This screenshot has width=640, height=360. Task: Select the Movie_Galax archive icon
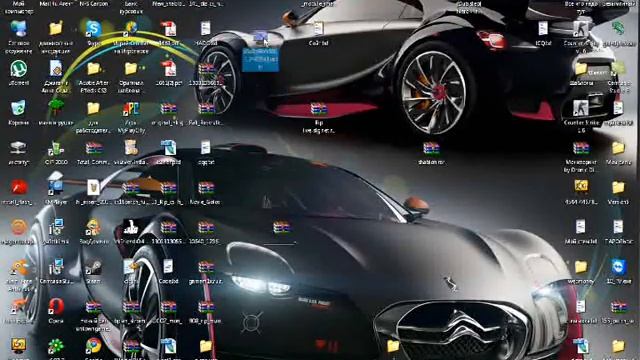[x=206, y=188]
